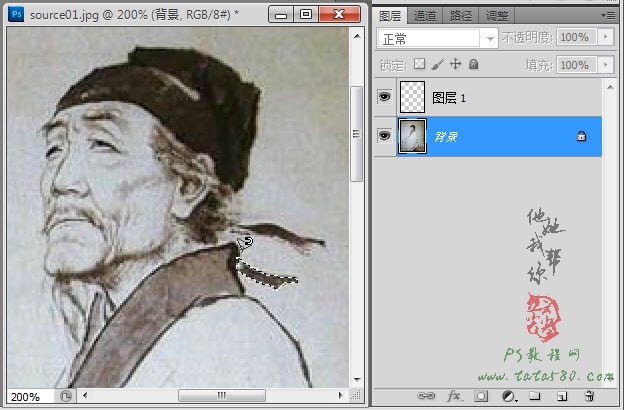The height and width of the screenshot is (410, 624).
Task: Select 背景 layer thumbnail
Action: (412, 136)
